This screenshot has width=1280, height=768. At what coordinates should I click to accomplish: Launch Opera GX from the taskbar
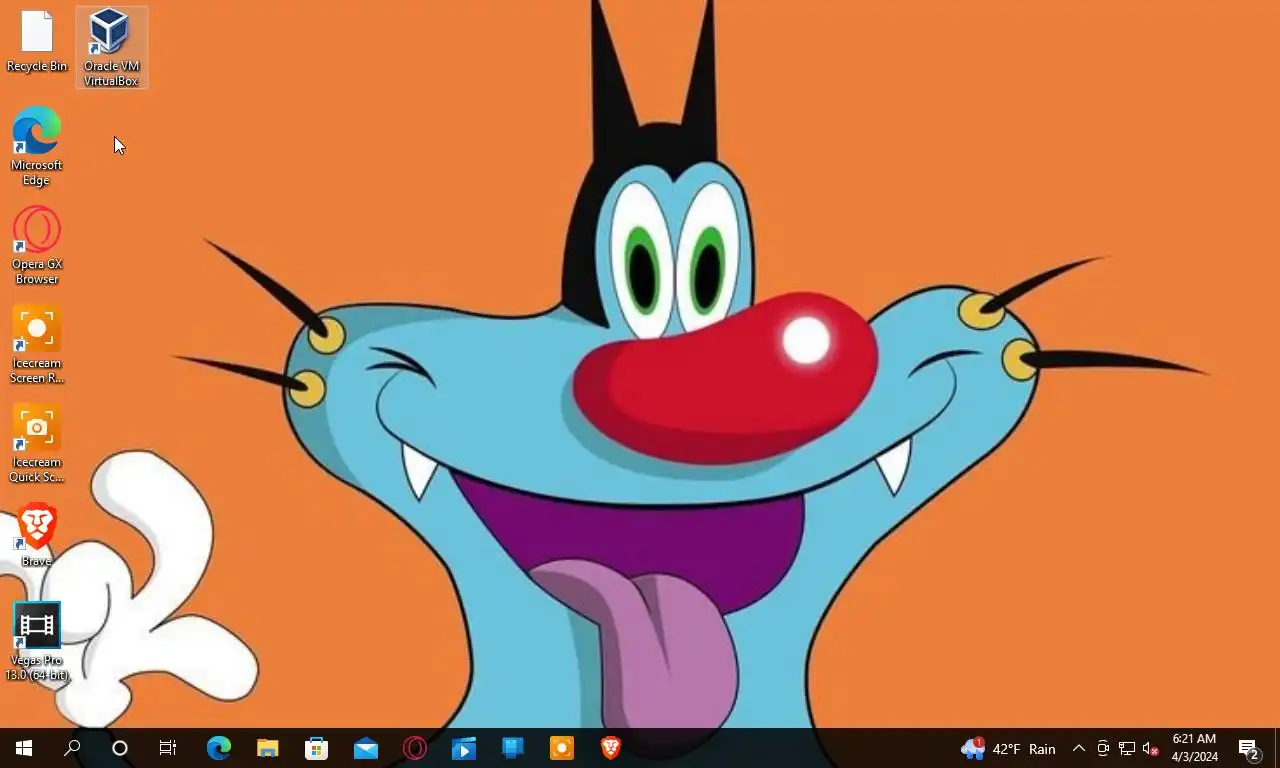415,748
